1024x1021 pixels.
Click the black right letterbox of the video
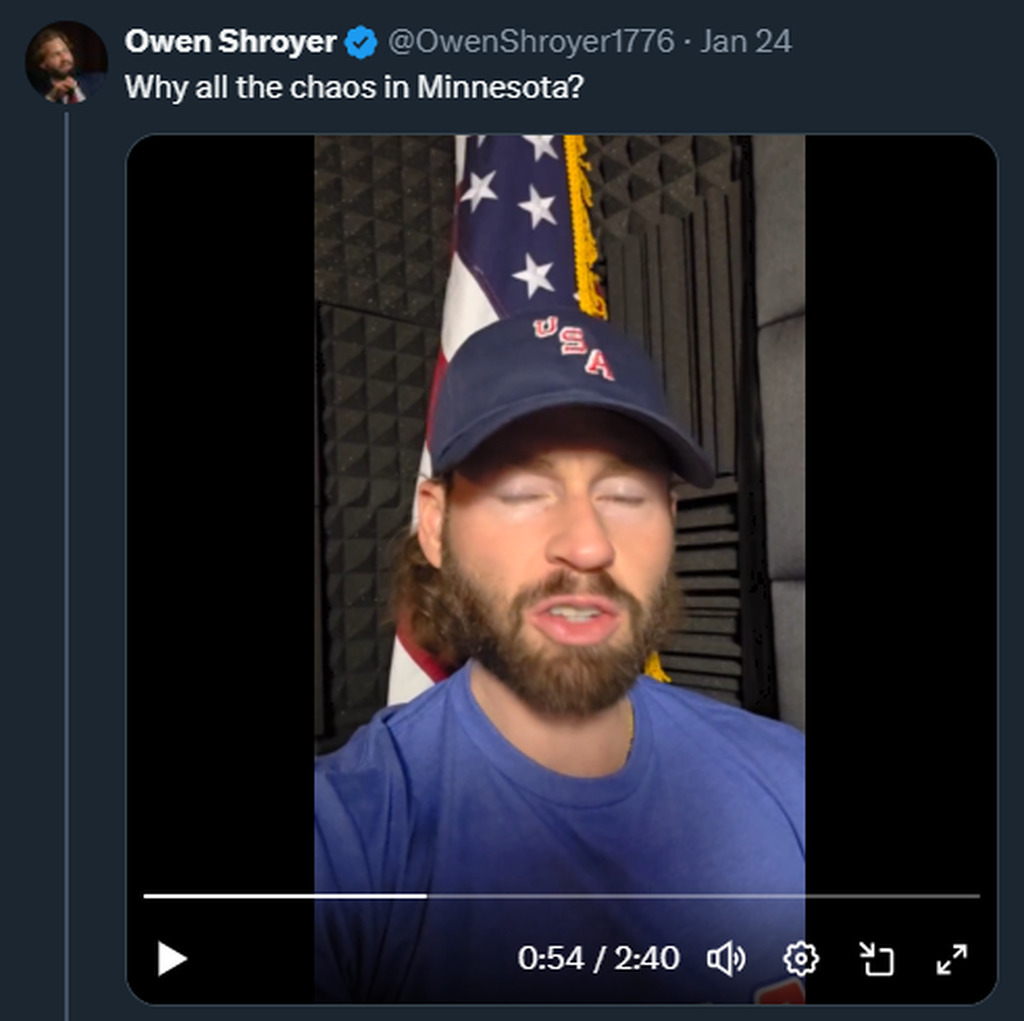[900, 500]
